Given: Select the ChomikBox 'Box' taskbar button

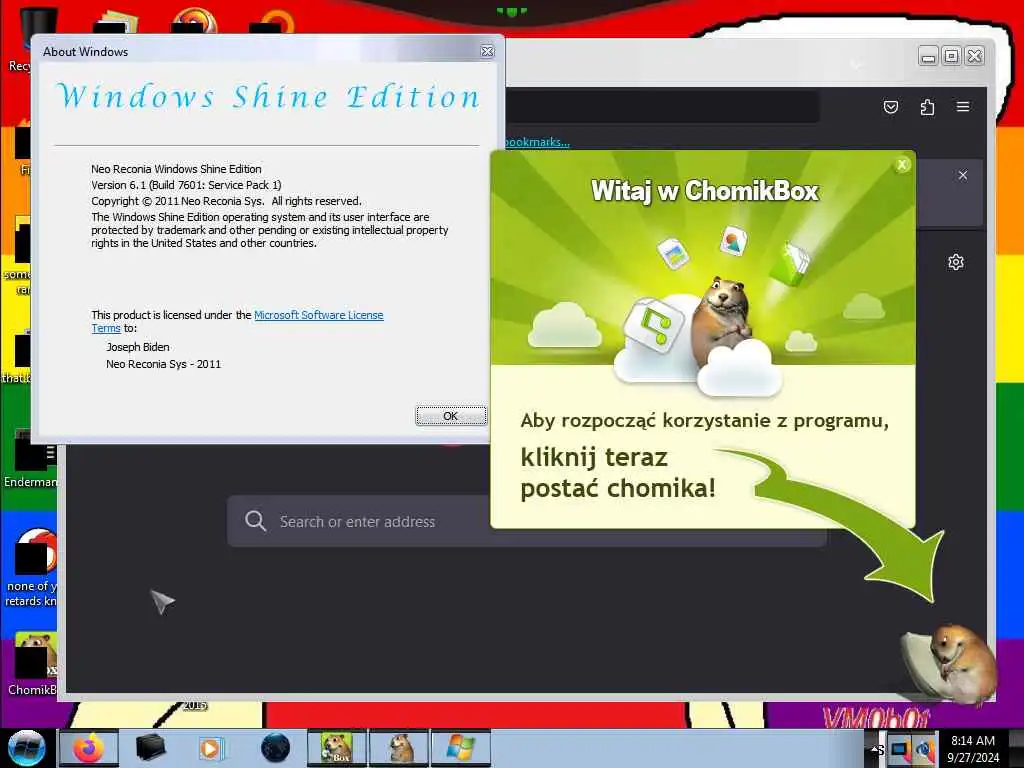Looking at the screenshot, I should pos(337,748).
